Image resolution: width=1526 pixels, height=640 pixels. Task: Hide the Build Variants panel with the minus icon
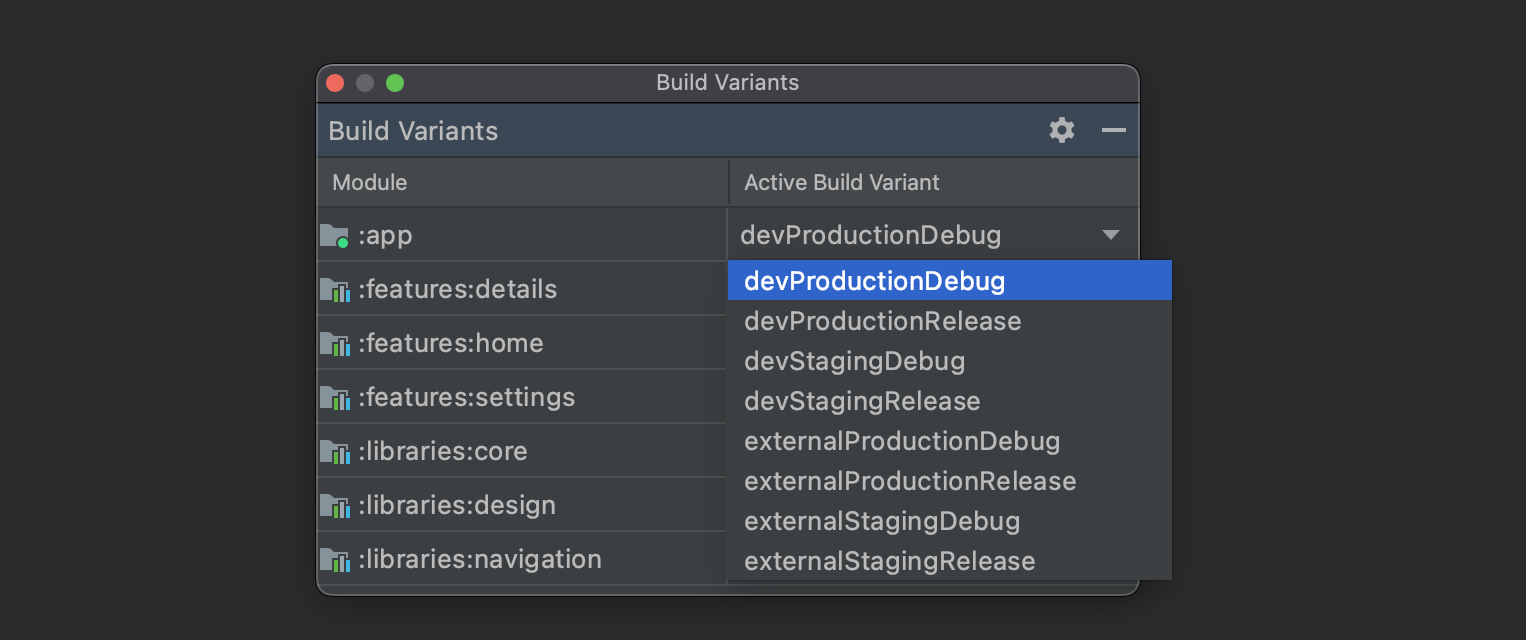1114,130
